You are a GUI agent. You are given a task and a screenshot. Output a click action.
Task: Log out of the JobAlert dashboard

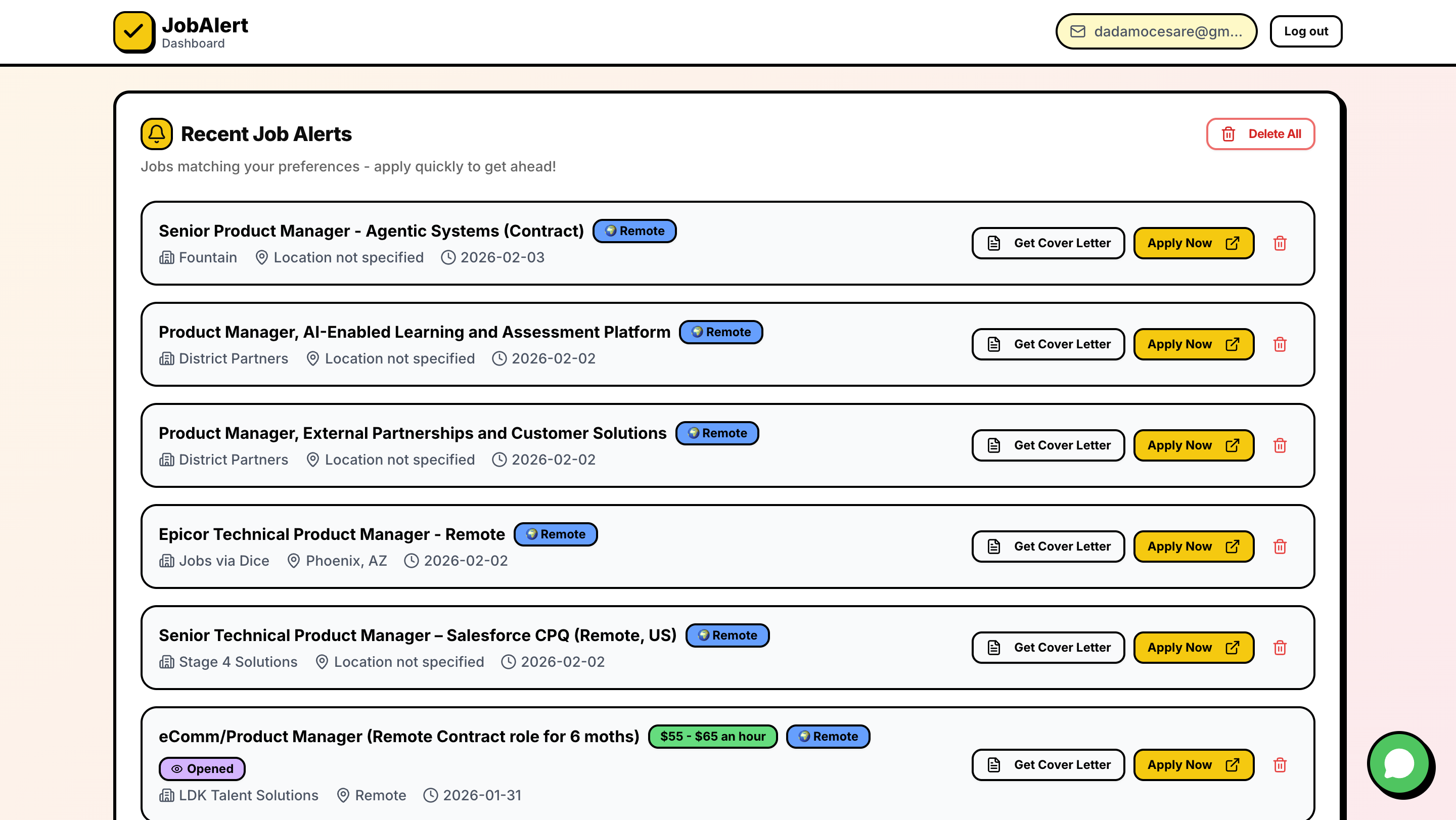[1306, 31]
